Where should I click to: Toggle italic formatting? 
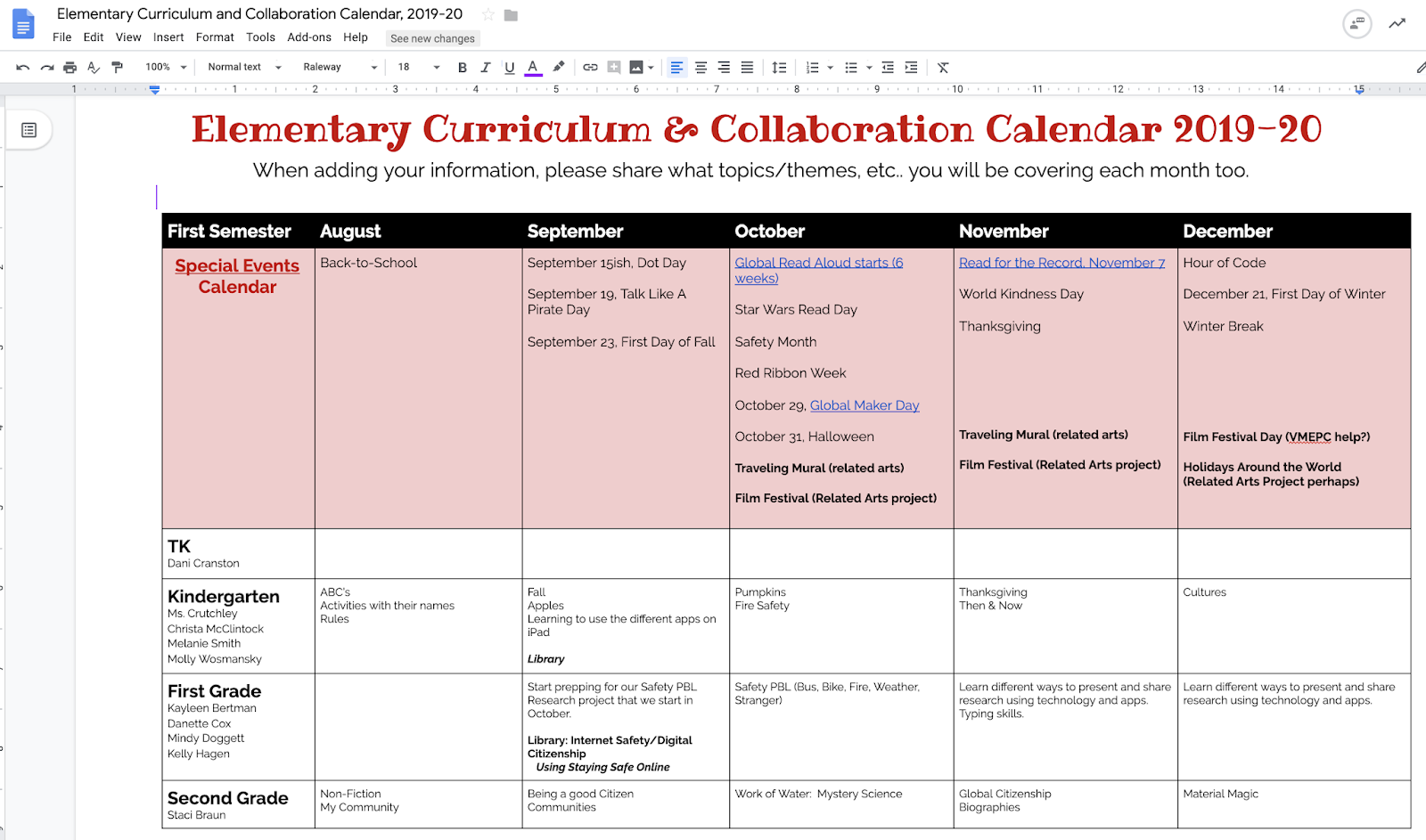pyautogui.click(x=486, y=67)
